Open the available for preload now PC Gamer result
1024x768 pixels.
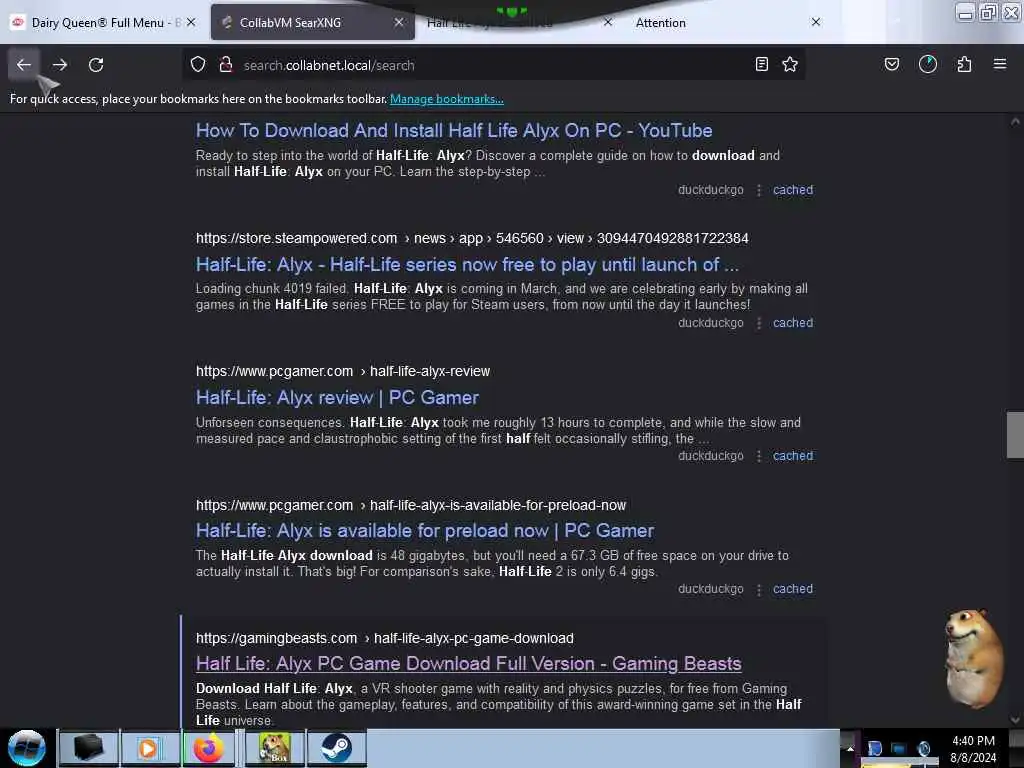click(x=425, y=531)
